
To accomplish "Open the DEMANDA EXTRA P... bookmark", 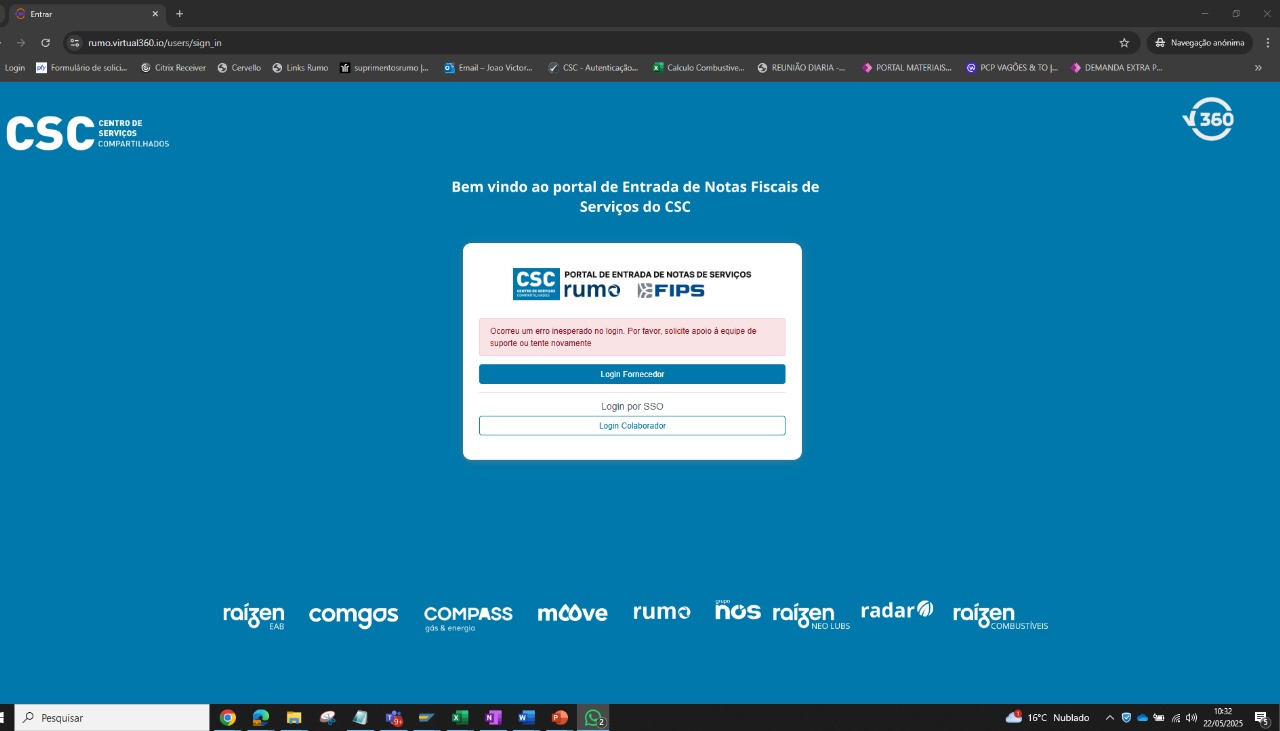I will 1117,68.
